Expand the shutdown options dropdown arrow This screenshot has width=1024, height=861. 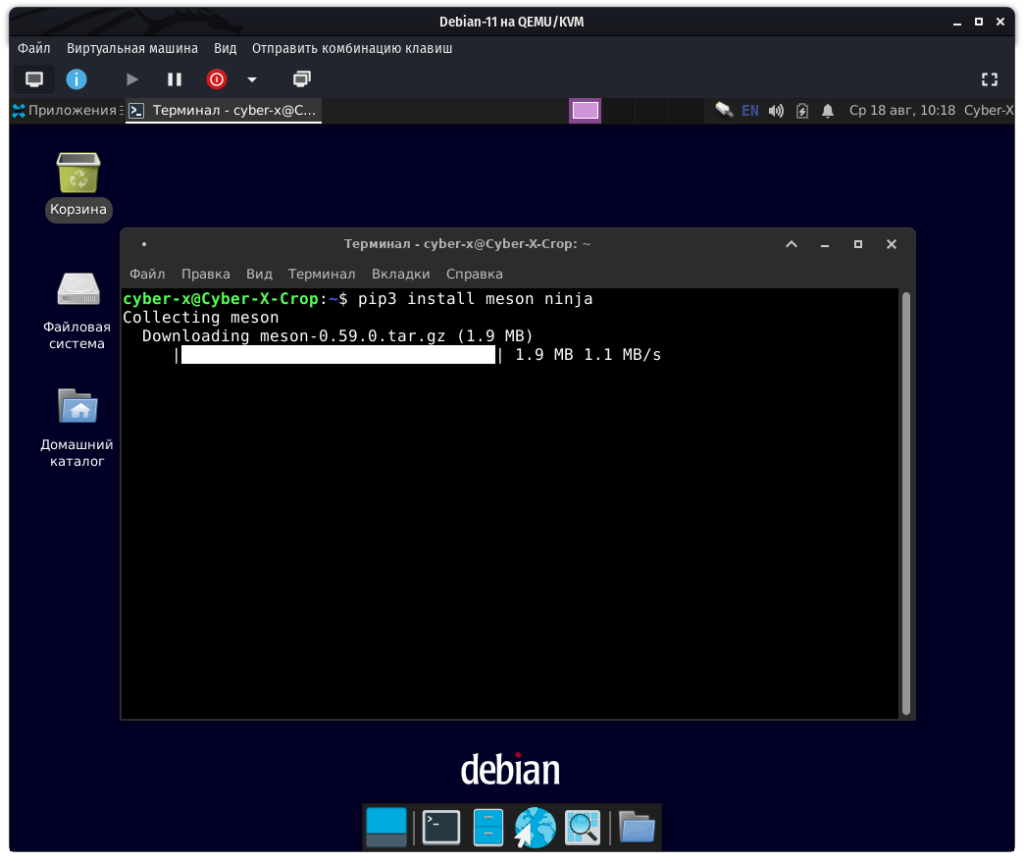point(252,79)
